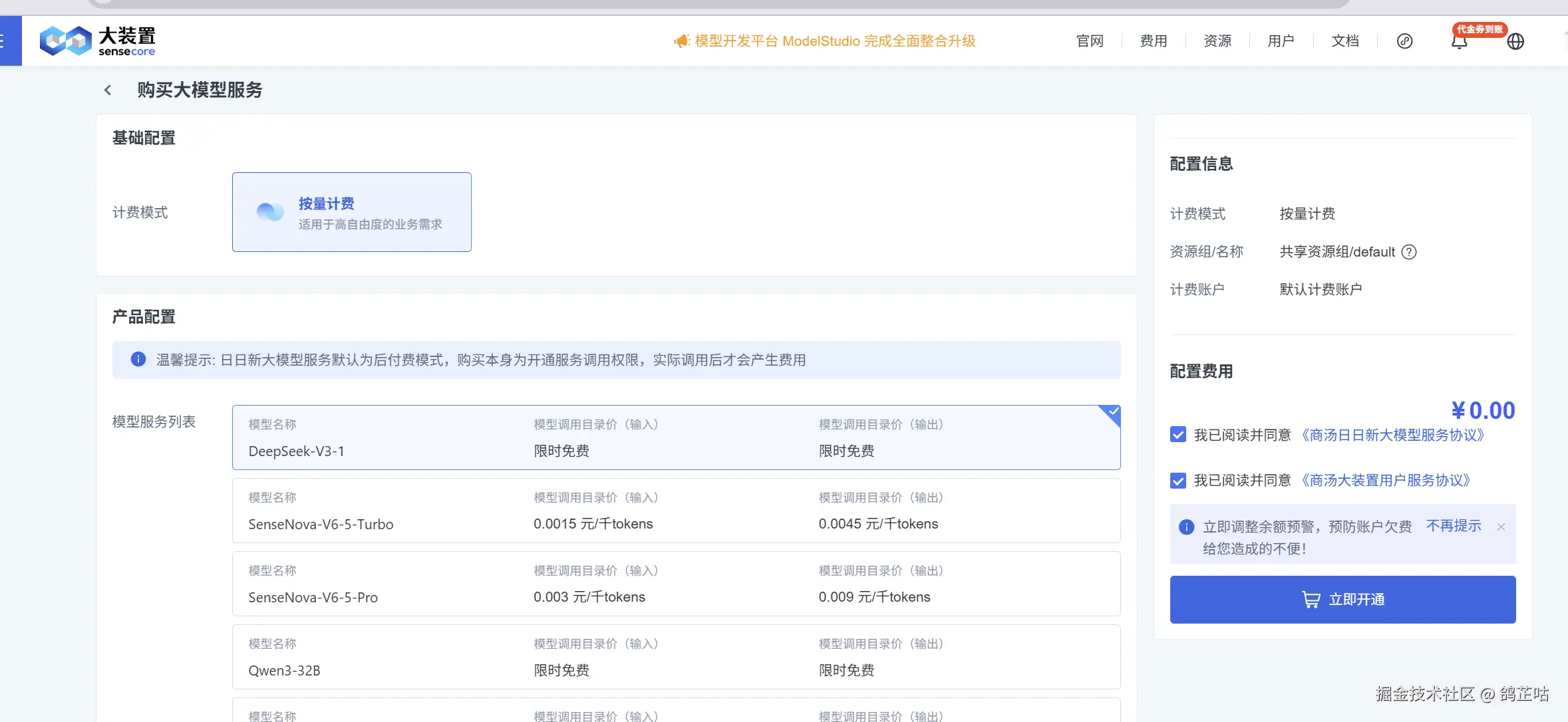
Task: Open the 资源 header menu
Action: 1217,41
